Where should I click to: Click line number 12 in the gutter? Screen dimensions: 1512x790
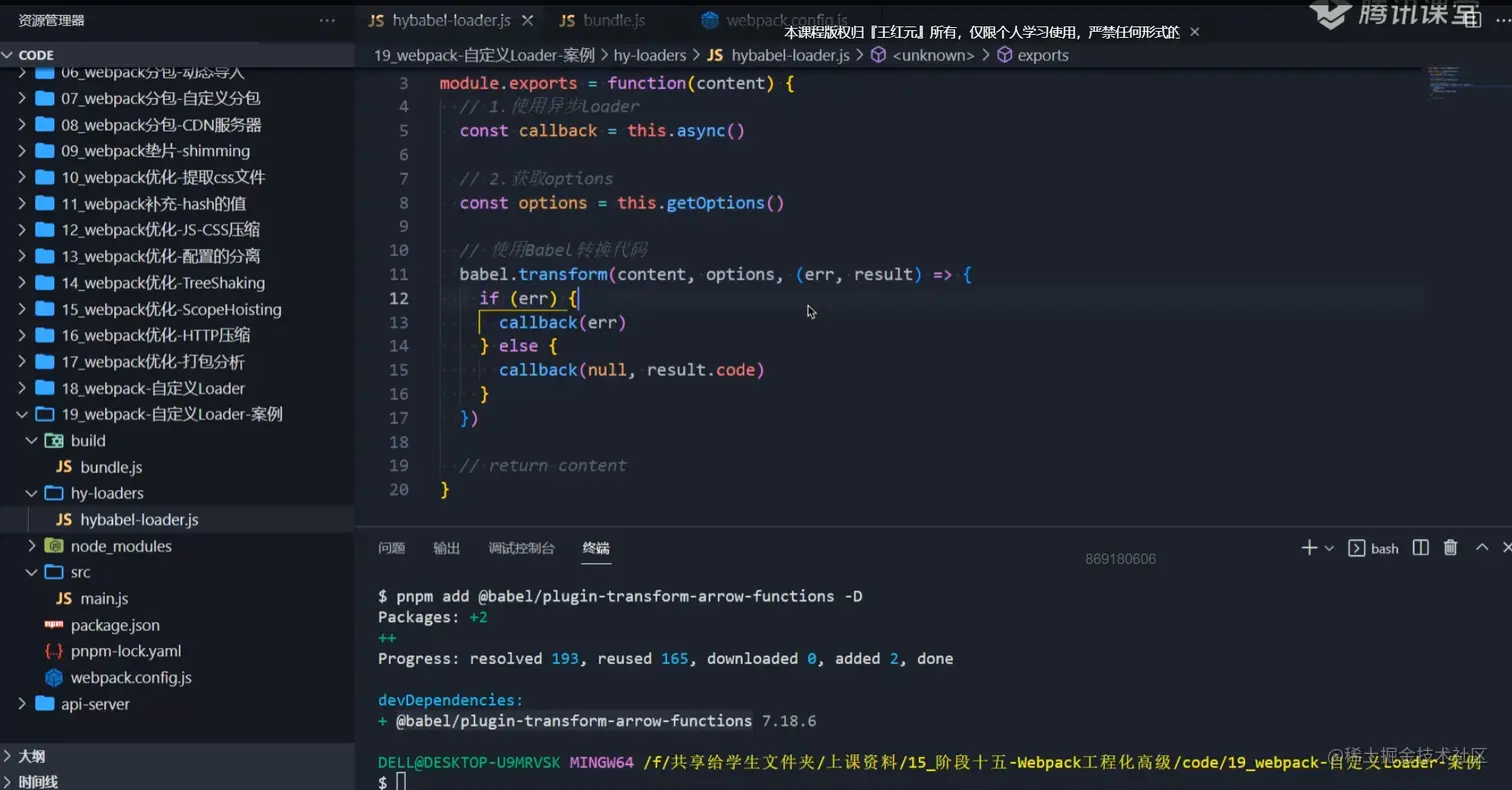click(x=398, y=298)
